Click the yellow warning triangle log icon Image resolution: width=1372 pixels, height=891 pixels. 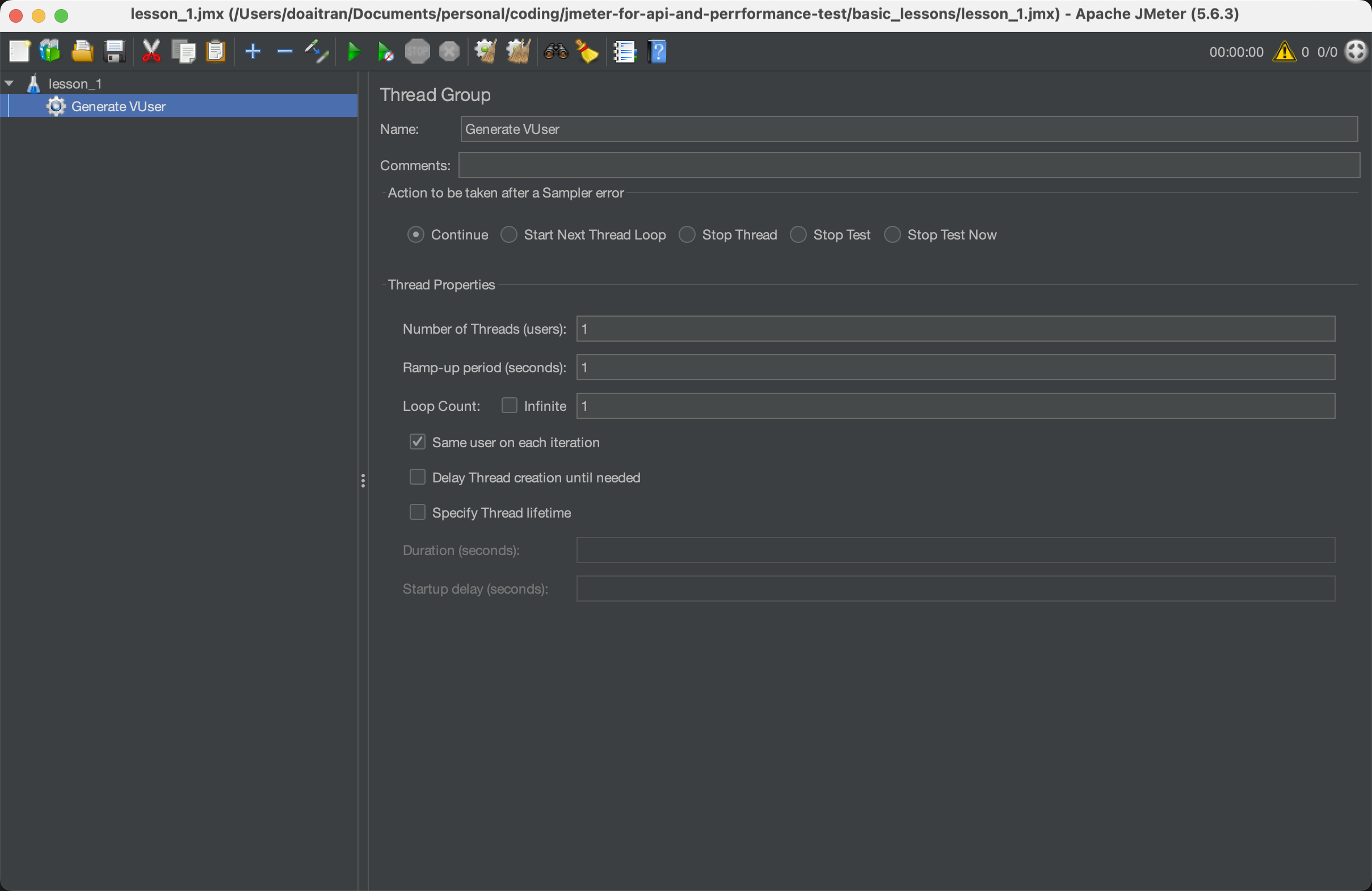[x=1285, y=51]
